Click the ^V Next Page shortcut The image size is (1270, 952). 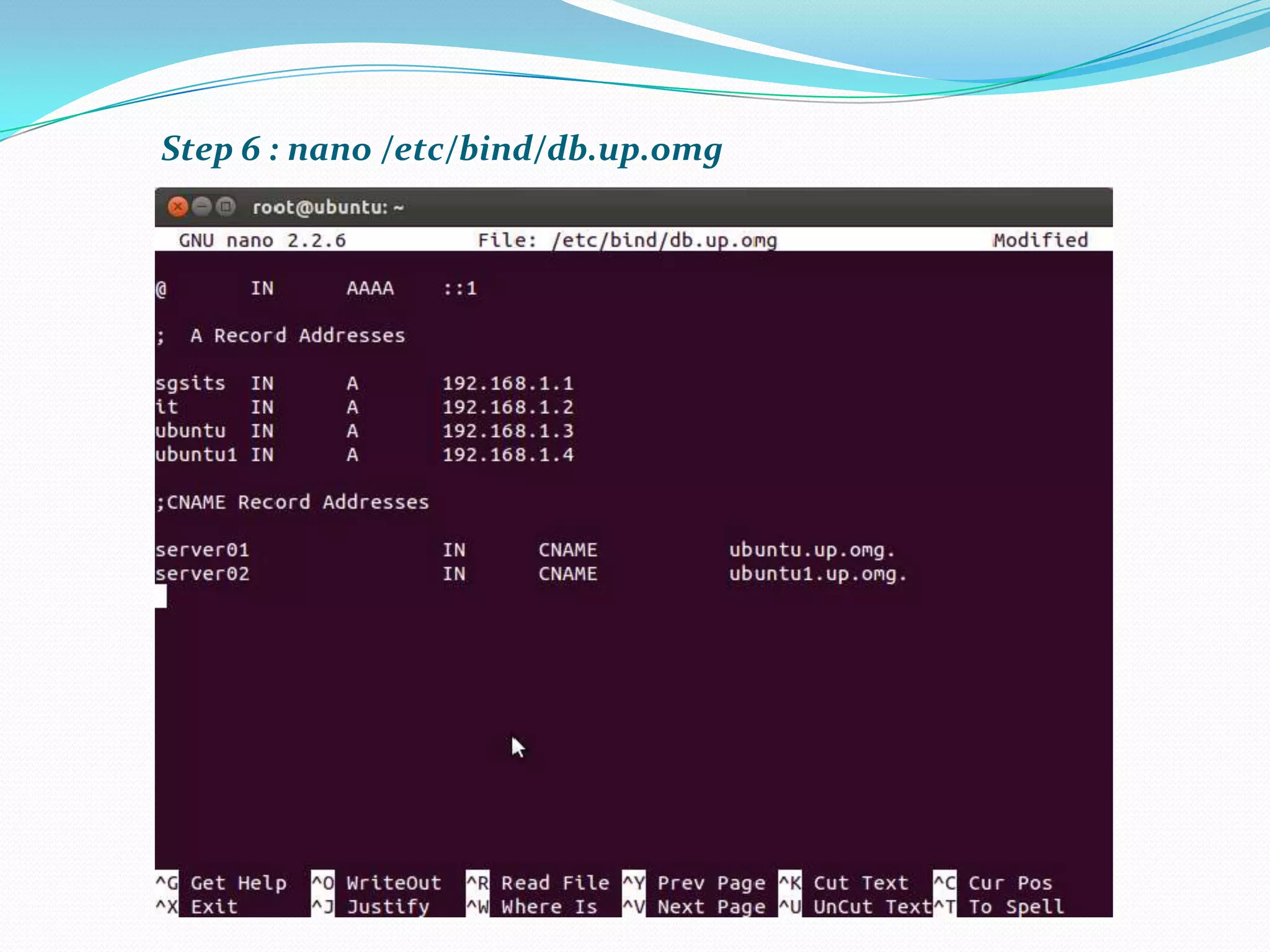click(694, 907)
